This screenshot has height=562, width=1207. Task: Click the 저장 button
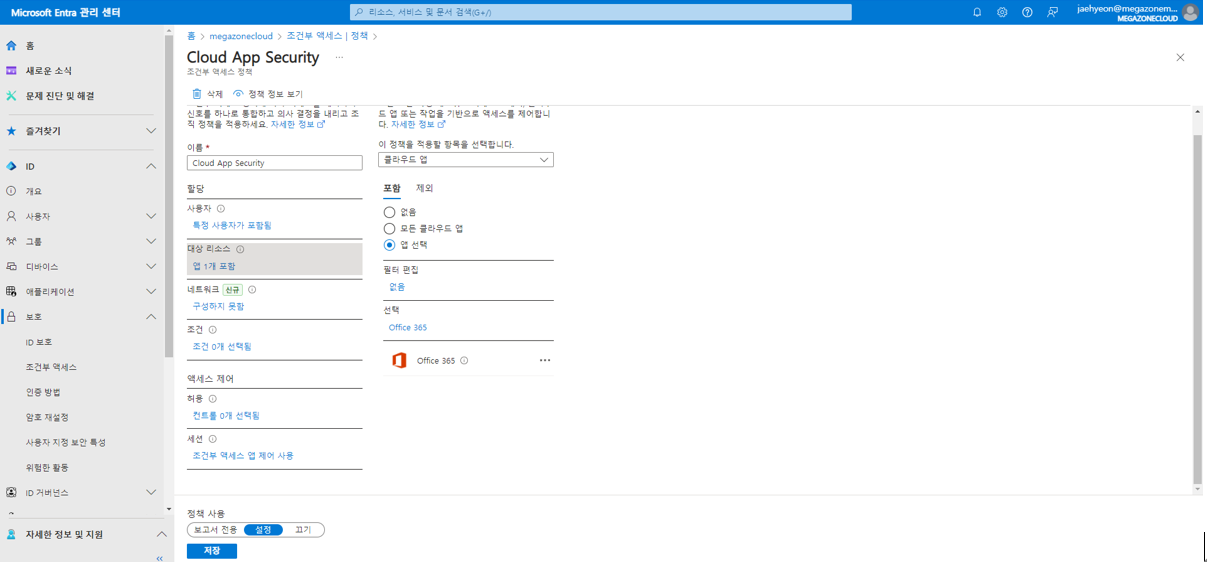212,551
